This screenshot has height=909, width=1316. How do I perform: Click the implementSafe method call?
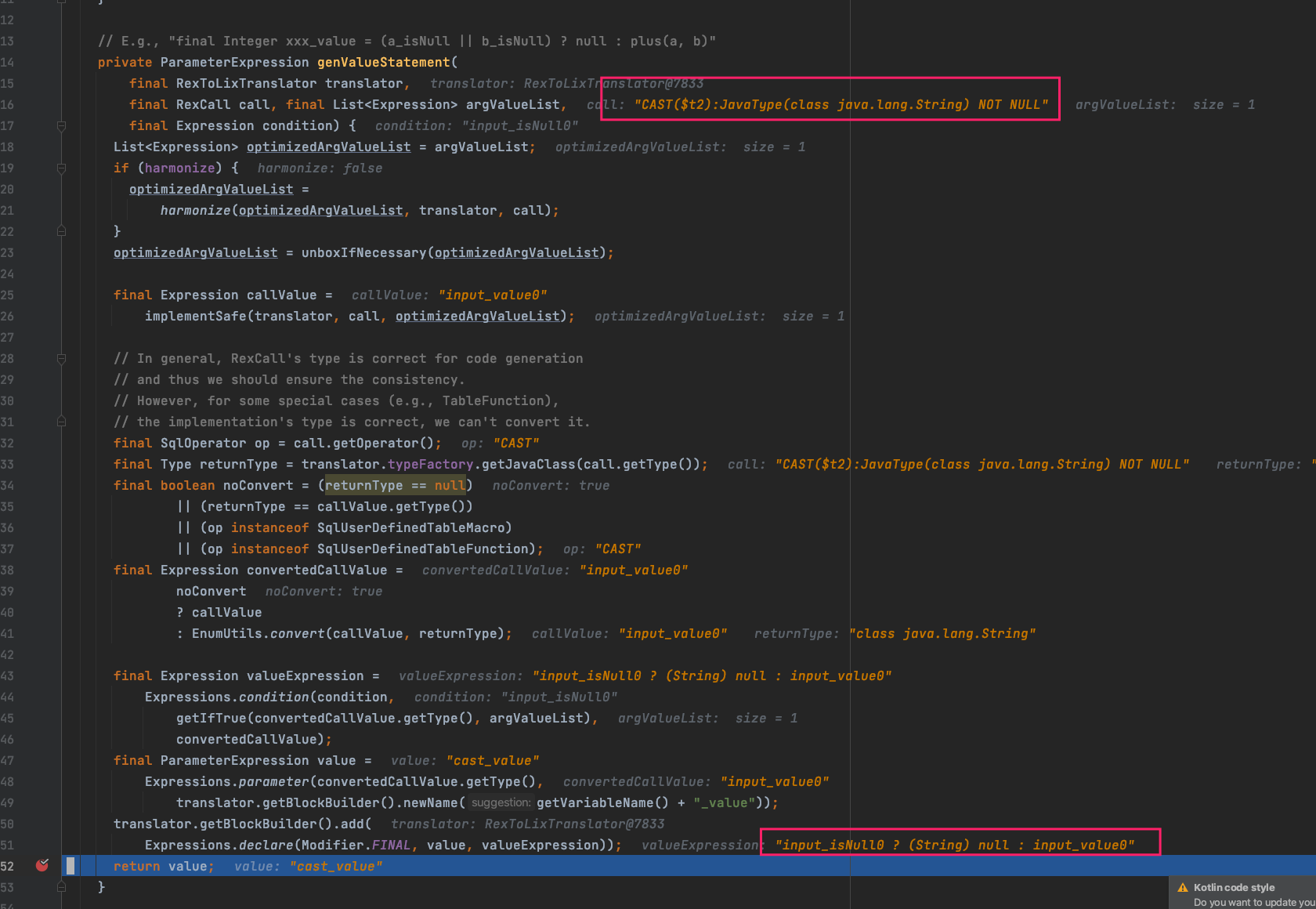[x=196, y=316]
